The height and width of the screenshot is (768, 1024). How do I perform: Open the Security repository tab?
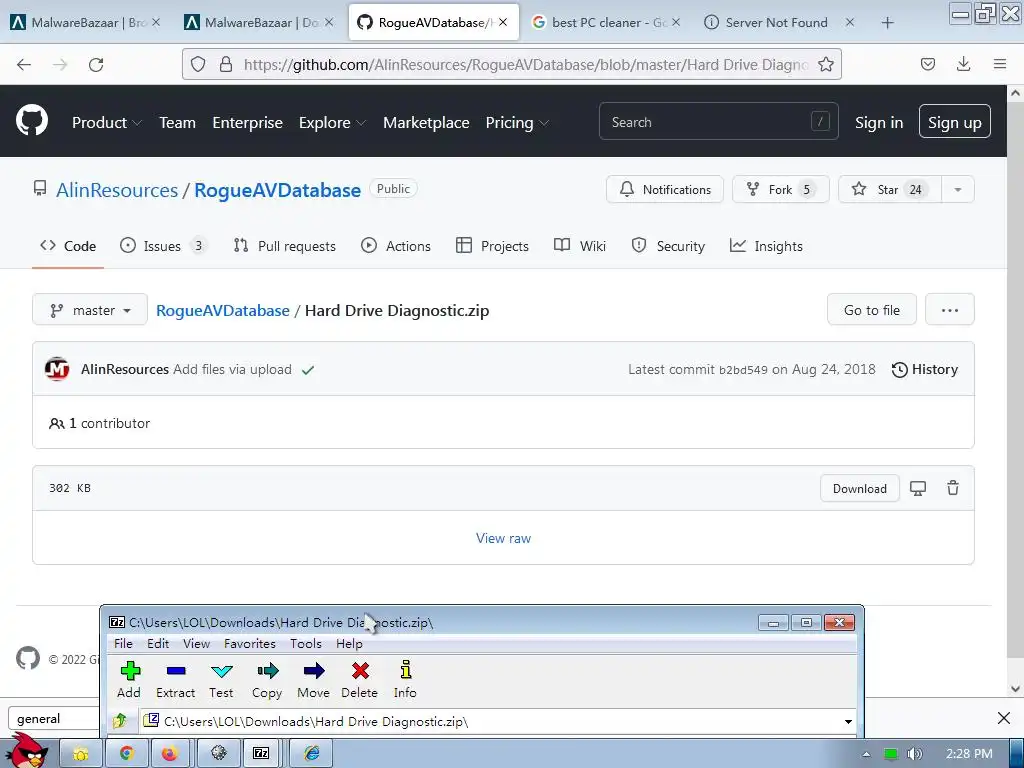pyautogui.click(x=668, y=246)
